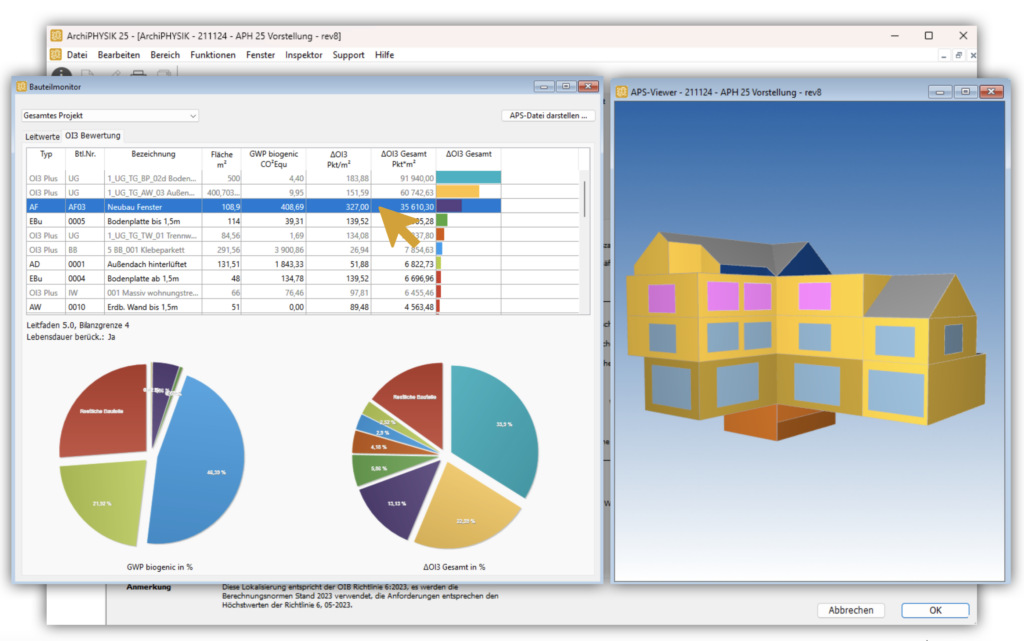Minimize the APS-Viewer window
This screenshot has height=641, width=1024.
coord(940,92)
